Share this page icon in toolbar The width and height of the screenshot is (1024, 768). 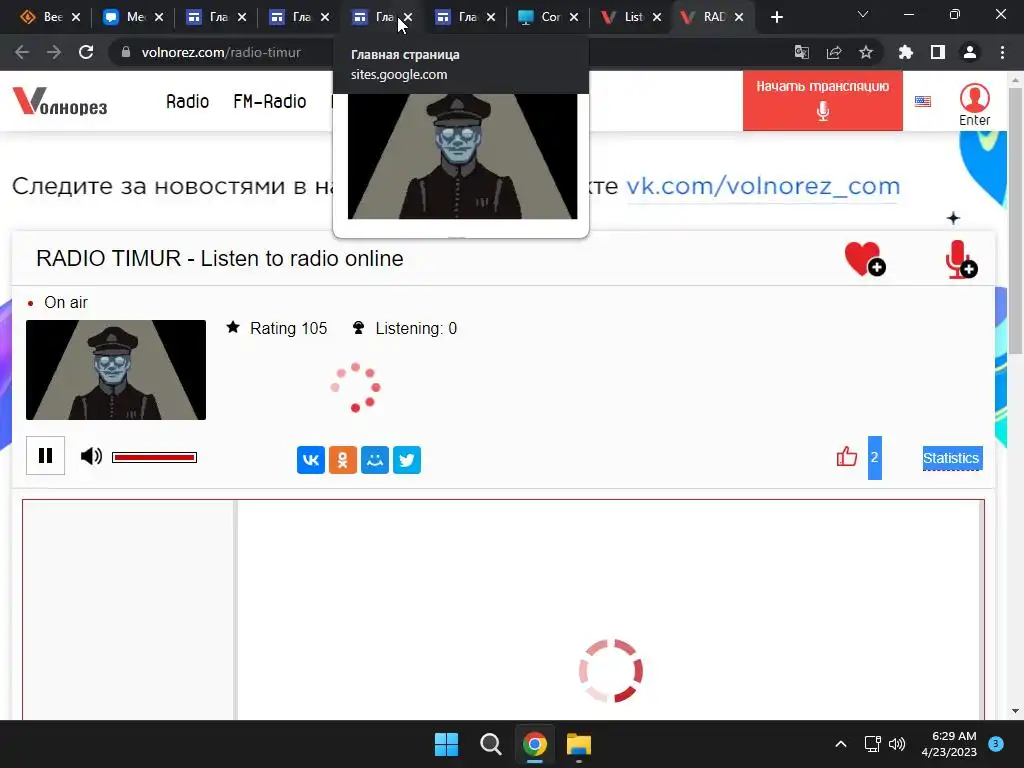coord(834,52)
